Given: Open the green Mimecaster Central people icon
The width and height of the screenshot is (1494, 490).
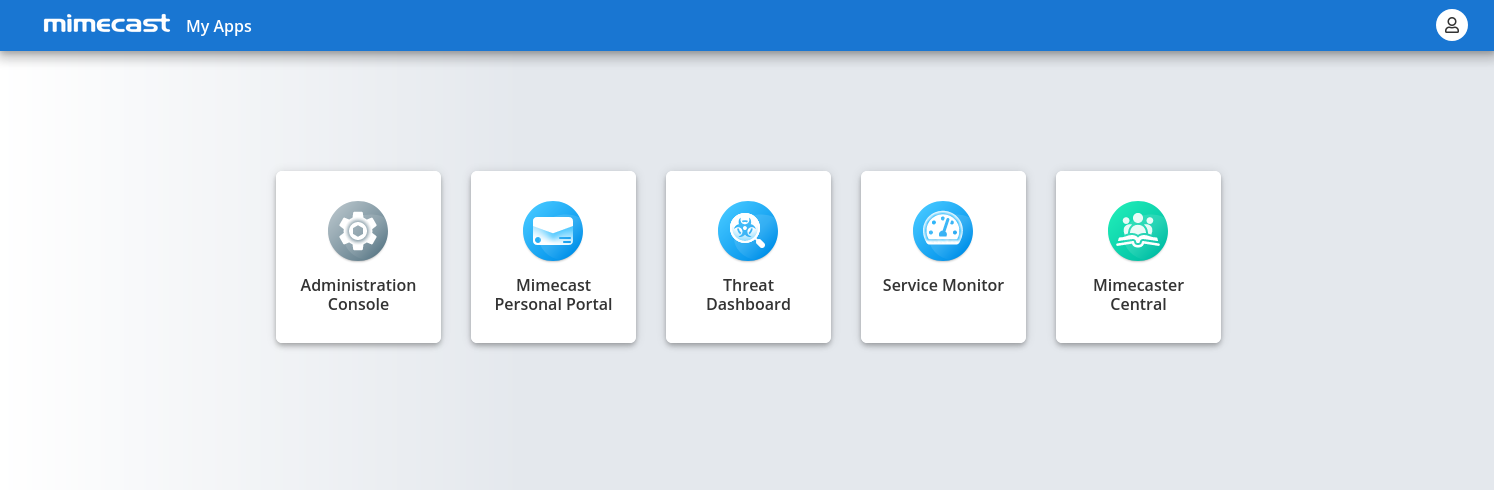Looking at the screenshot, I should click(x=1138, y=232).
